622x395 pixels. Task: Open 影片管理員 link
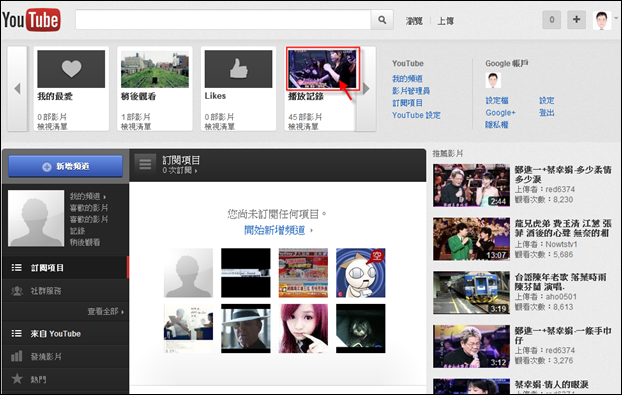pyautogui.click(x=411, y=91)
